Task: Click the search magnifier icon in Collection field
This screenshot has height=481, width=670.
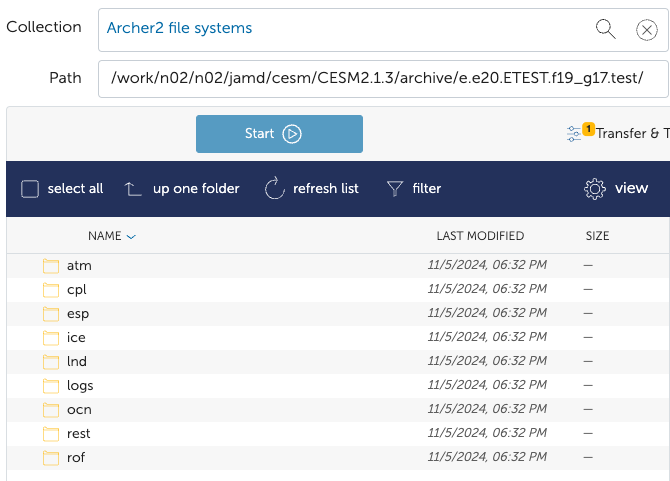Action: click(x=605, y=29)
